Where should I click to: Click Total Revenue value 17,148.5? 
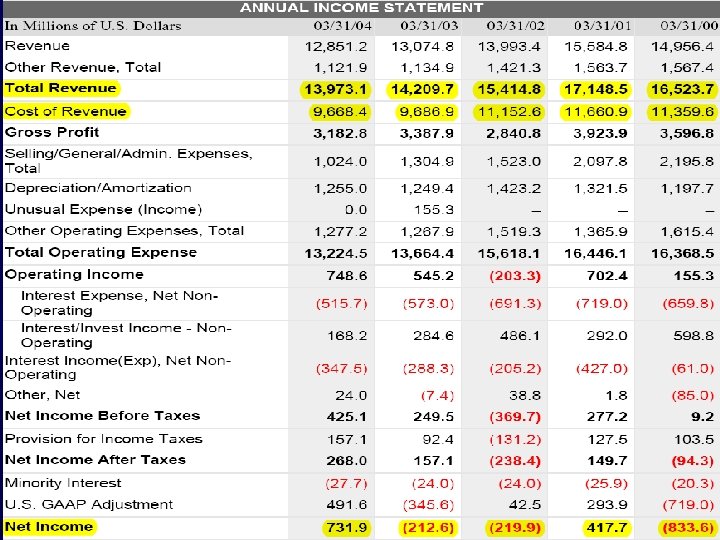(596, 89)
